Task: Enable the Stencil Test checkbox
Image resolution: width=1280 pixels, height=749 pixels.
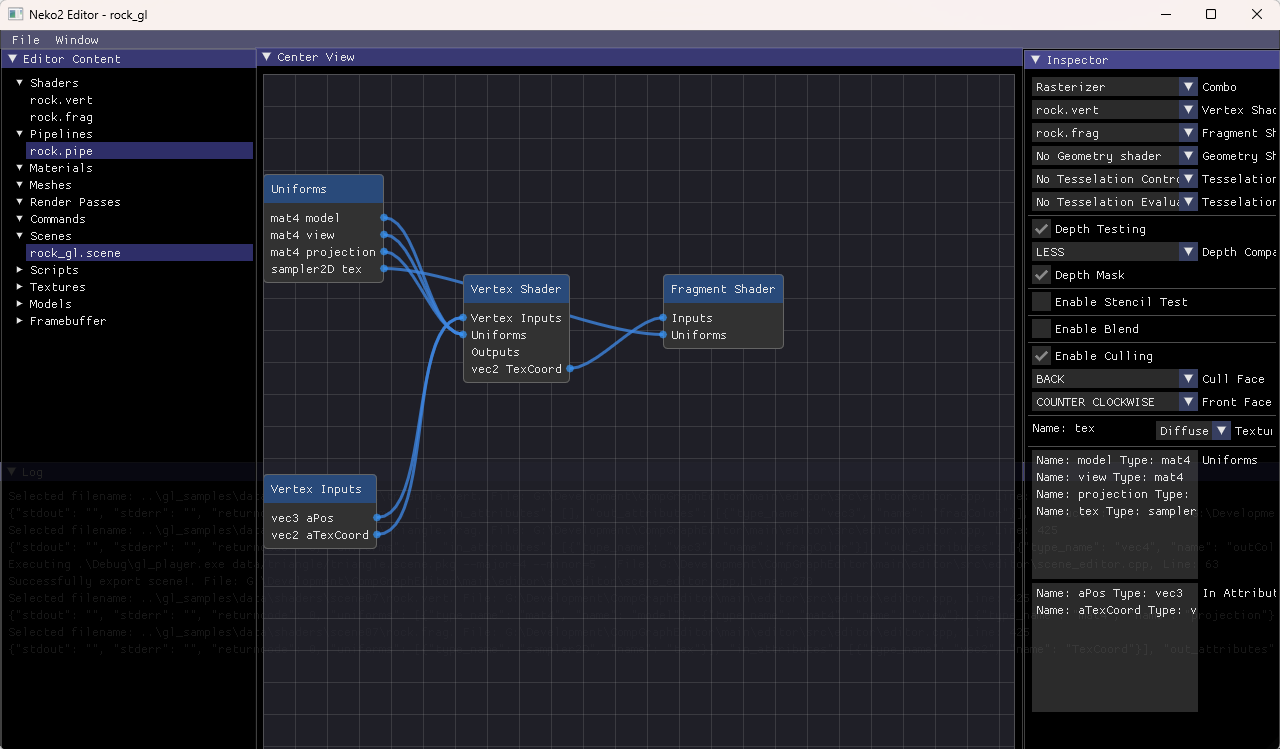Action: pos(1042,302)
